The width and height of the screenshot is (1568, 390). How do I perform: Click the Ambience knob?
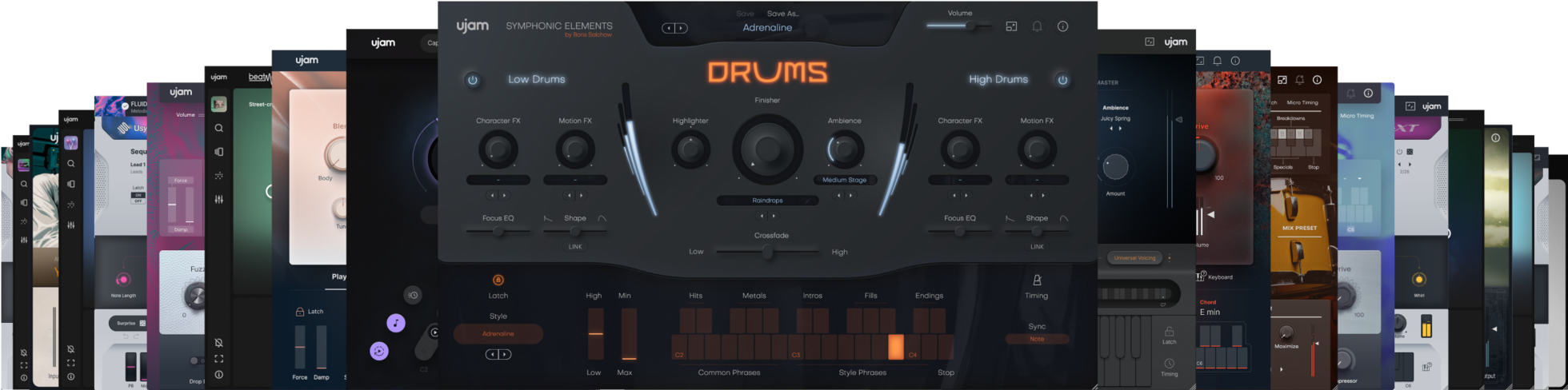[844, 149]
